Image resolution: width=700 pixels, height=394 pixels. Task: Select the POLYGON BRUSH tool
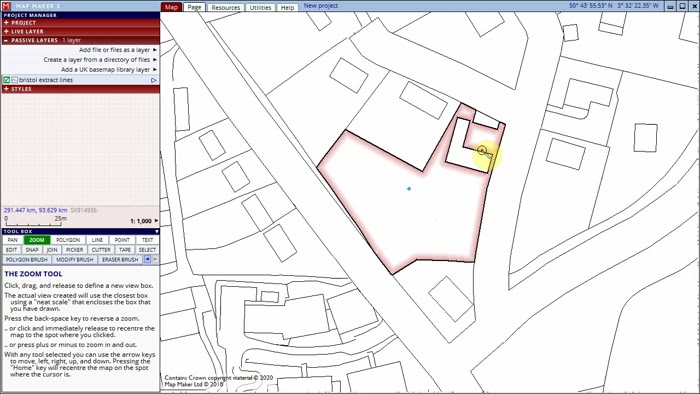coord(27,260)
